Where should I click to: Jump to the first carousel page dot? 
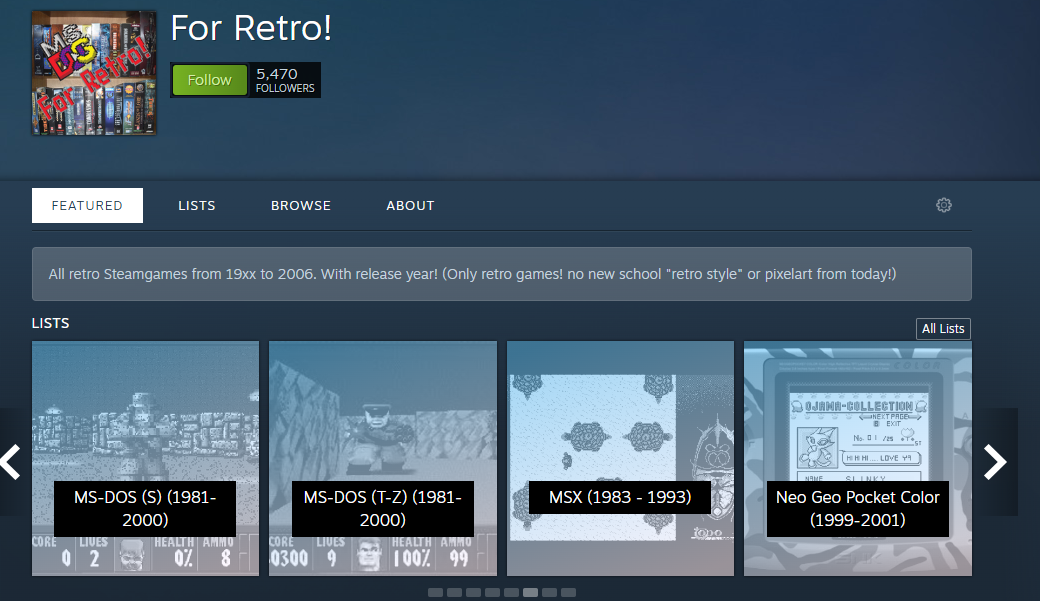point(435,592)
